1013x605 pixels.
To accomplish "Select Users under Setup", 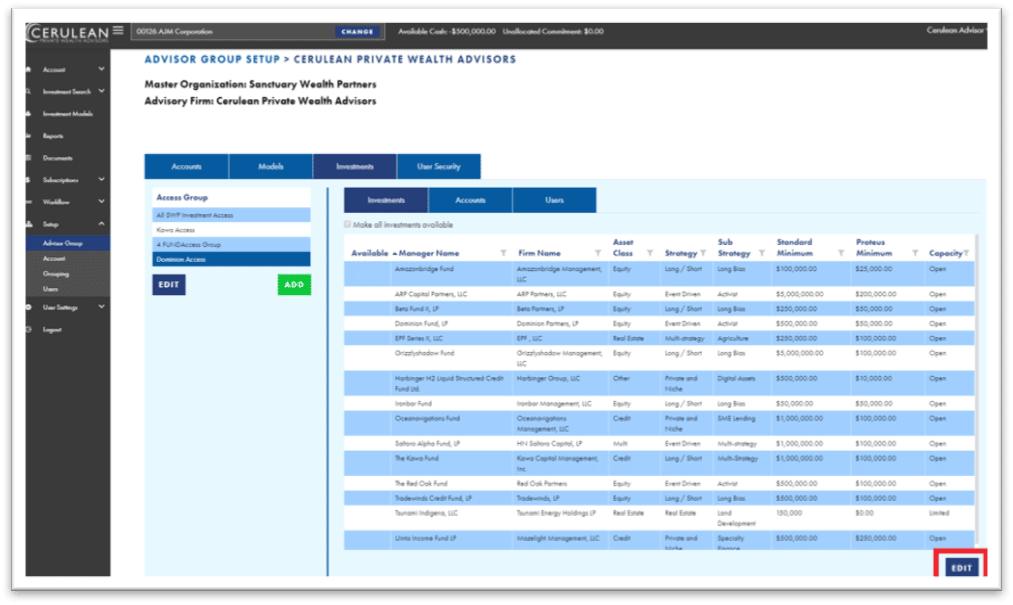I will click(50, 289).
